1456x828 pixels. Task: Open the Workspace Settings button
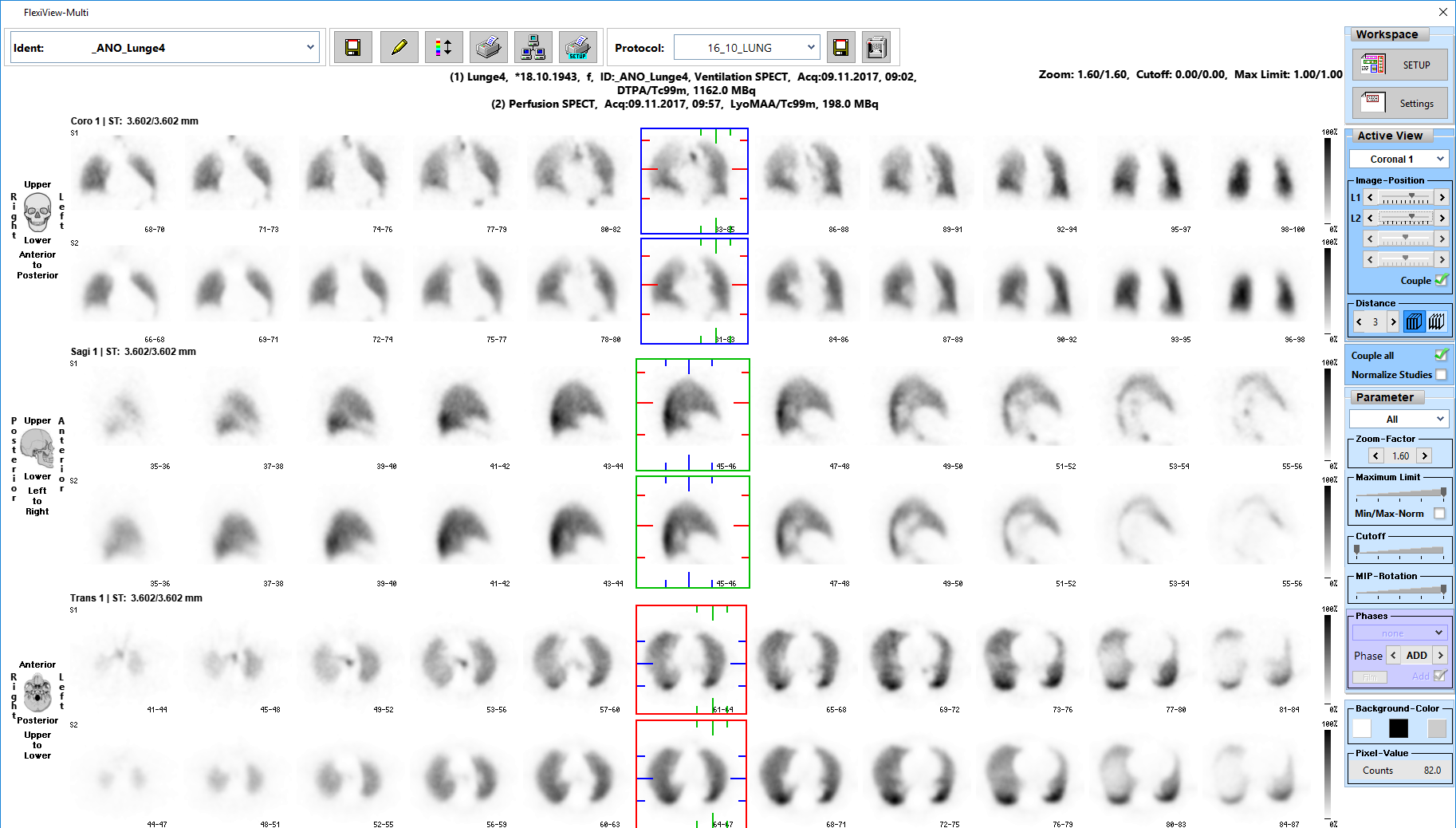pos(1399,103)
